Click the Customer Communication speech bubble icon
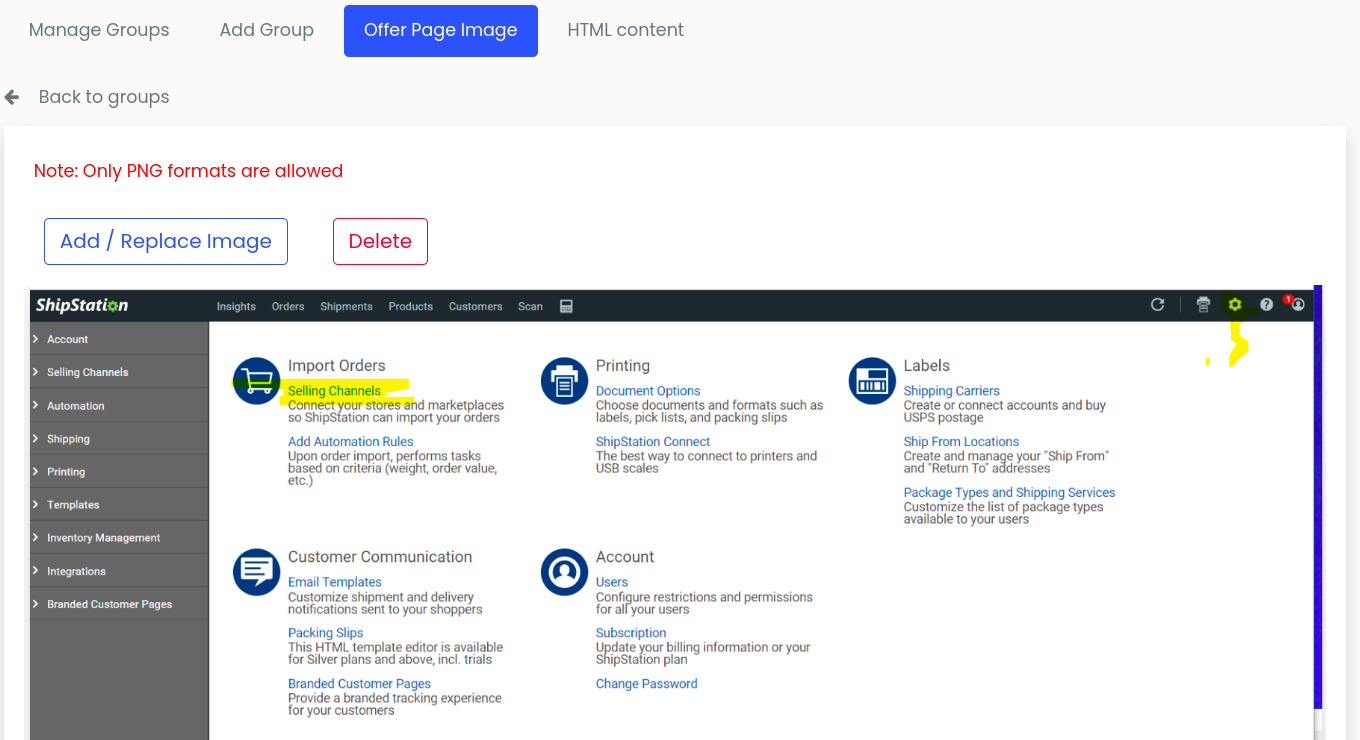Image resolution: width=1360 pixels, height=740 pixels. [x=256, y=572]
